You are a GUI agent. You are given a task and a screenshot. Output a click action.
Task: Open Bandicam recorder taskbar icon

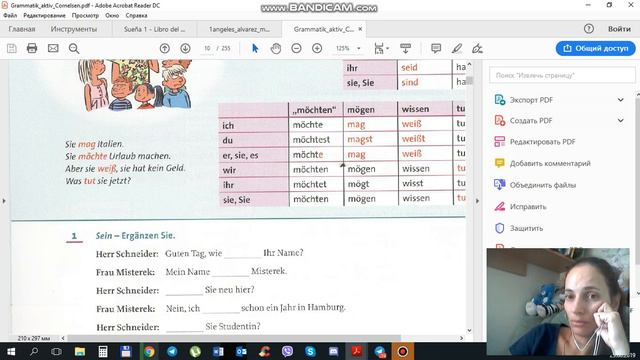click(x=402, y=351)
